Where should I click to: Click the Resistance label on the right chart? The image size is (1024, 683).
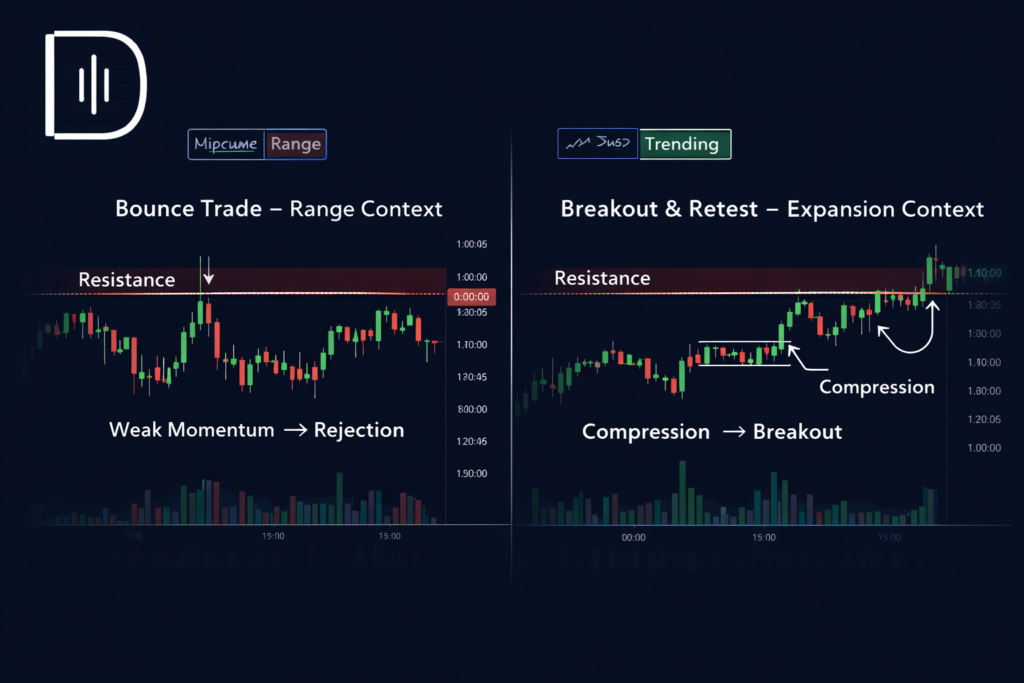[602, 278]
